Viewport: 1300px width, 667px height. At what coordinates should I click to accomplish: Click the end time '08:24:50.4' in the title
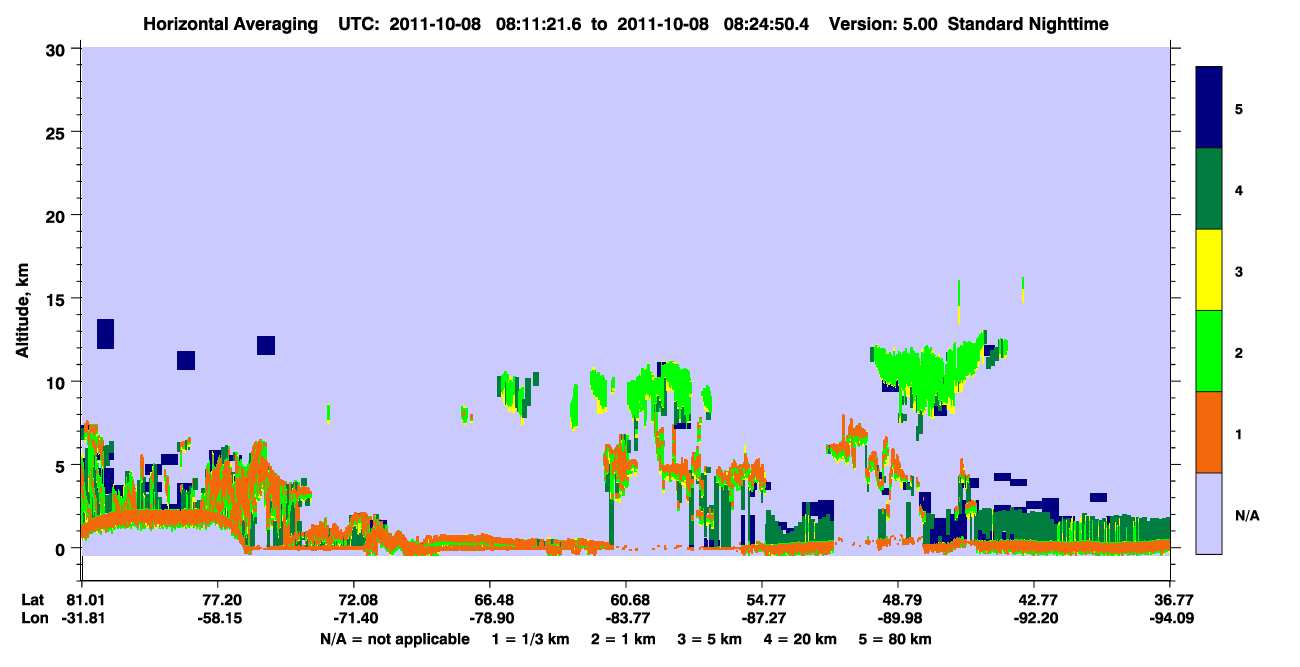point(766,24)
